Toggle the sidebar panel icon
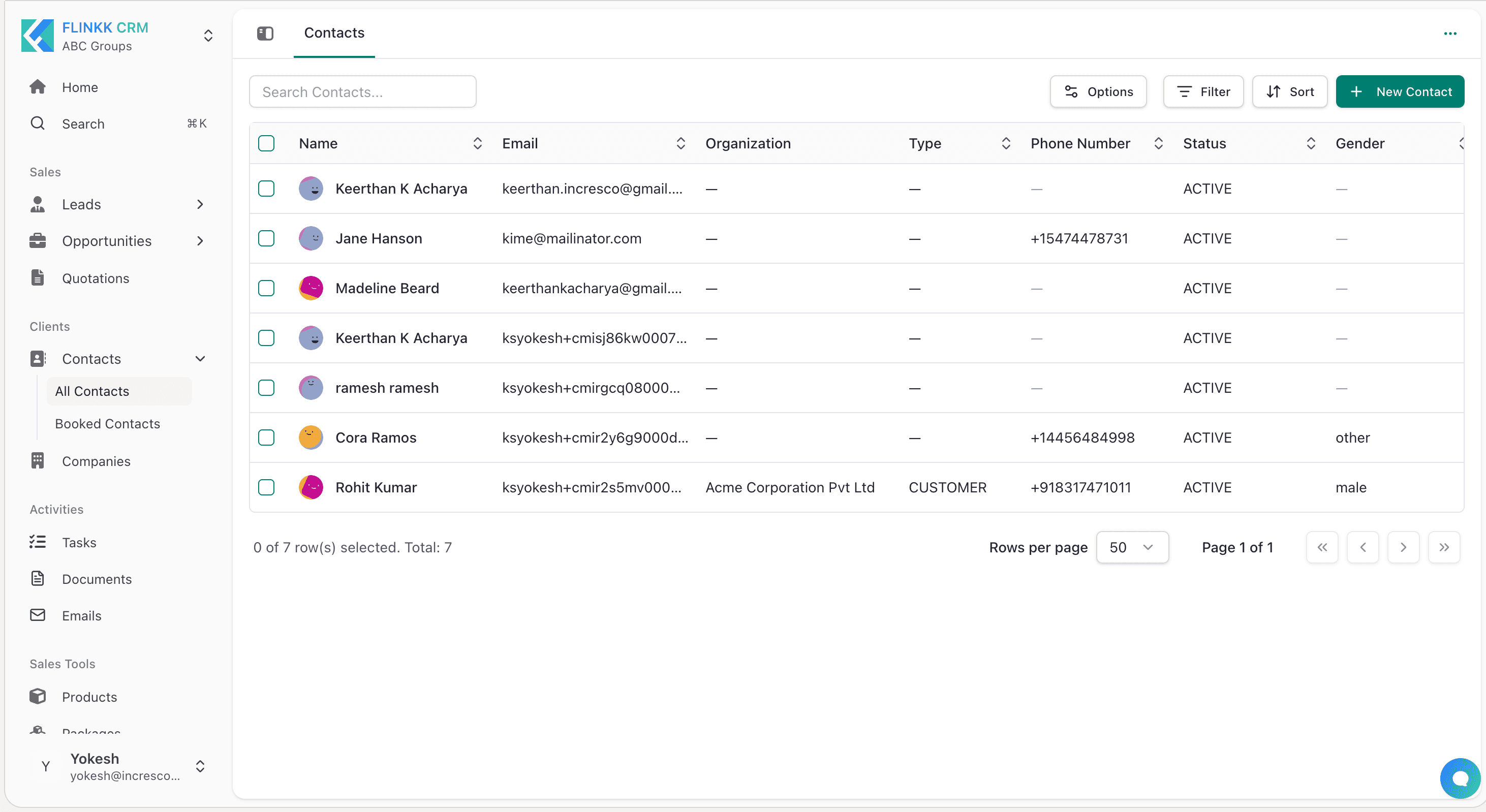 (x=265, y=34)
